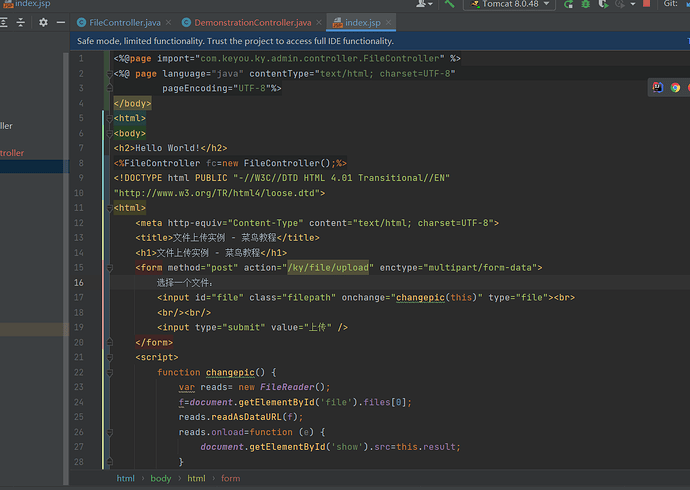Image resolution: width=690 pixels, height=490 pixels.
Task: Switch to the DemonstrationController.java tab
Action: click(x=253, y=22)
